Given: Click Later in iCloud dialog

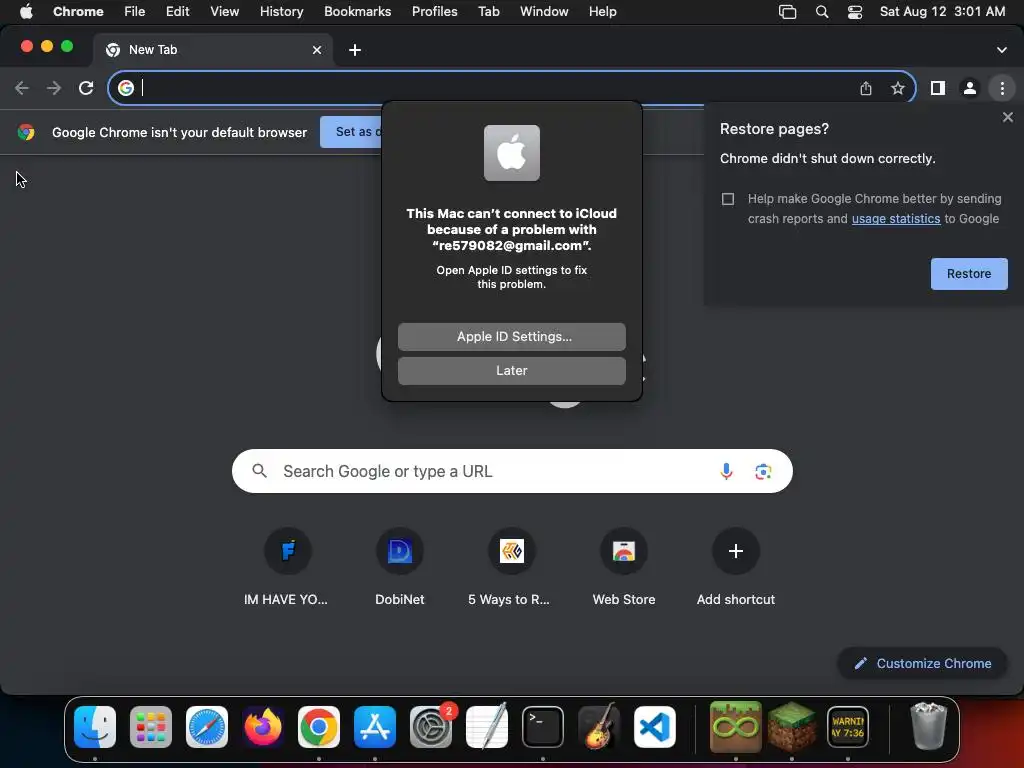Looking at the screenshot, I should point(511,370).
